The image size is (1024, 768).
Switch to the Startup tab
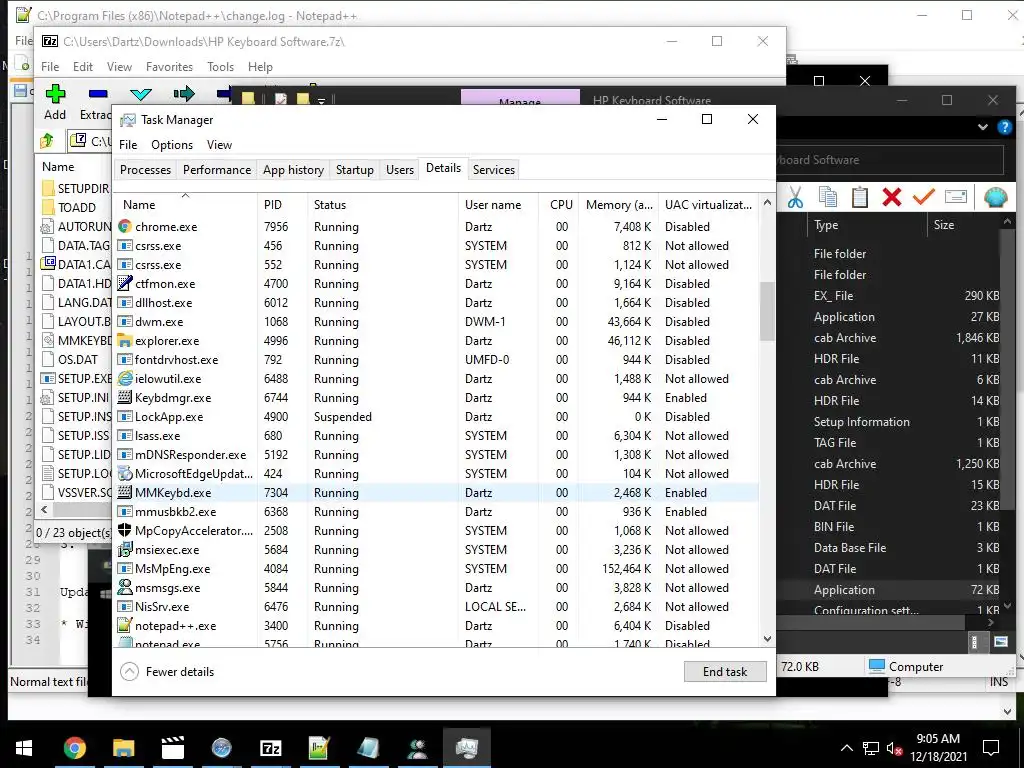pyautogui.click(x=355, y=170)
